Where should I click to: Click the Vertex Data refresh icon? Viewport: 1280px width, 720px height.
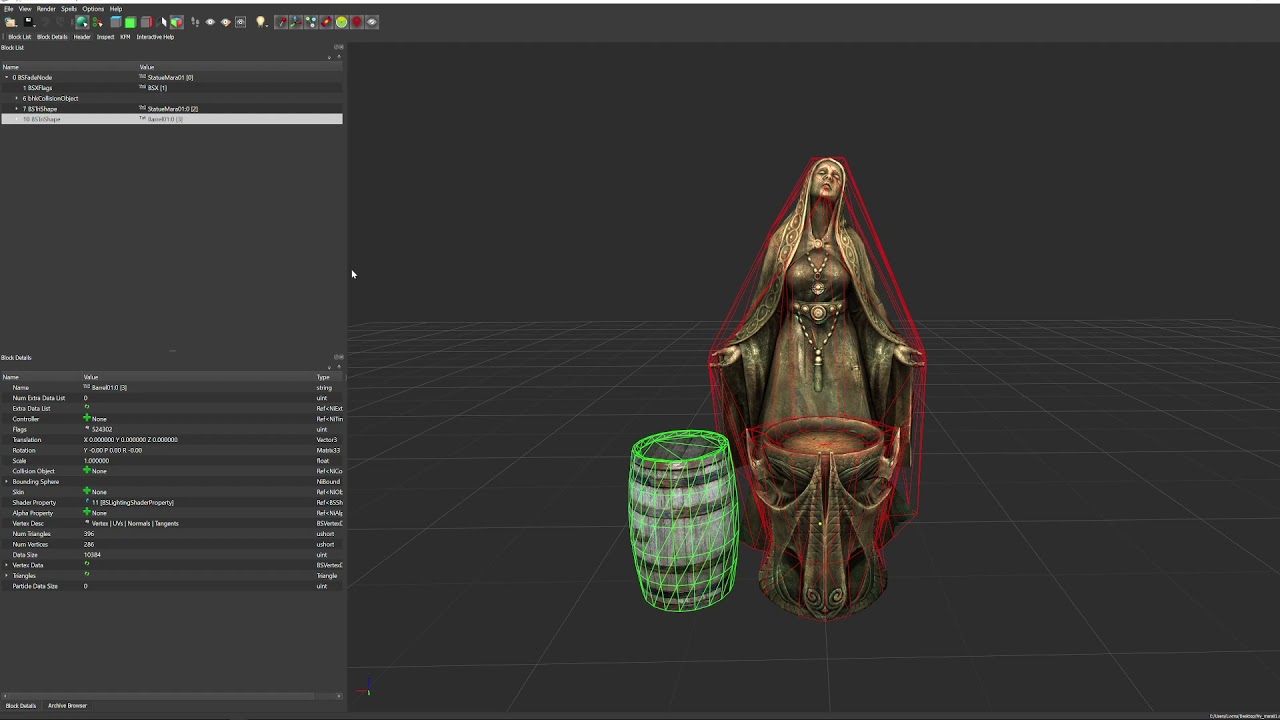coord(87,564)
